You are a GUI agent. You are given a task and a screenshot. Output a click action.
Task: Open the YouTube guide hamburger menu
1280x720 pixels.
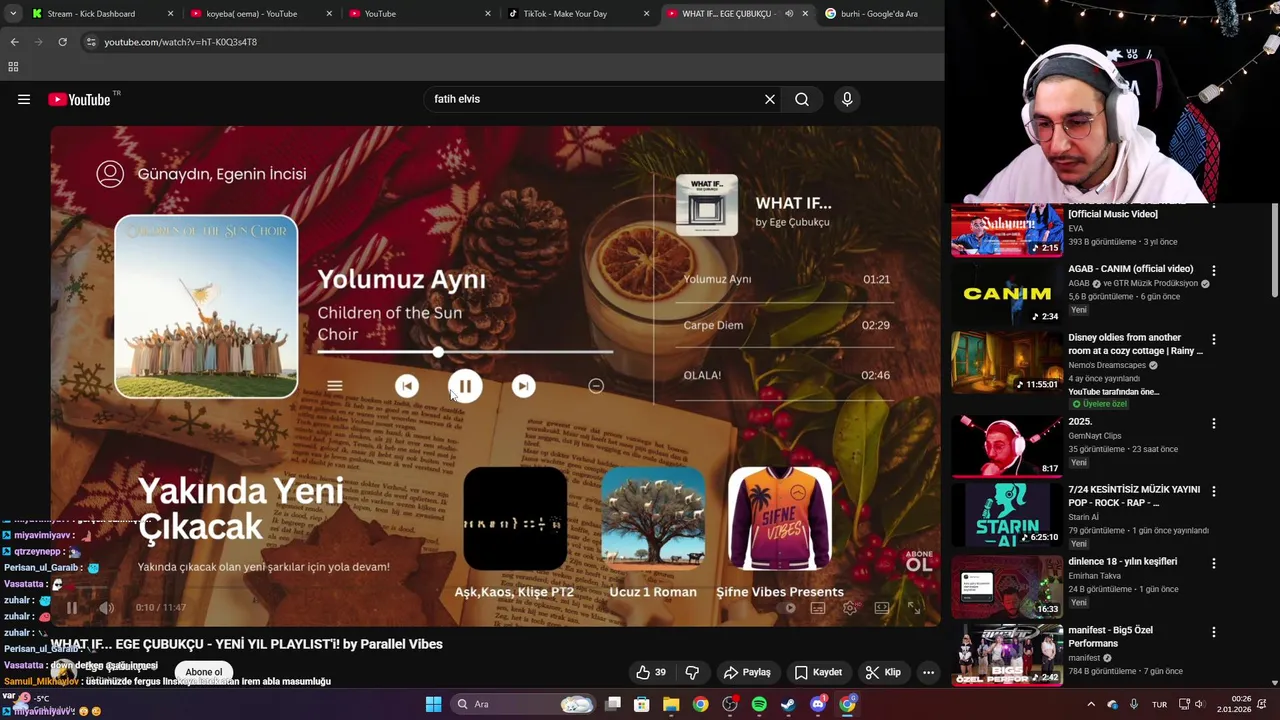(x=24, y=99)
